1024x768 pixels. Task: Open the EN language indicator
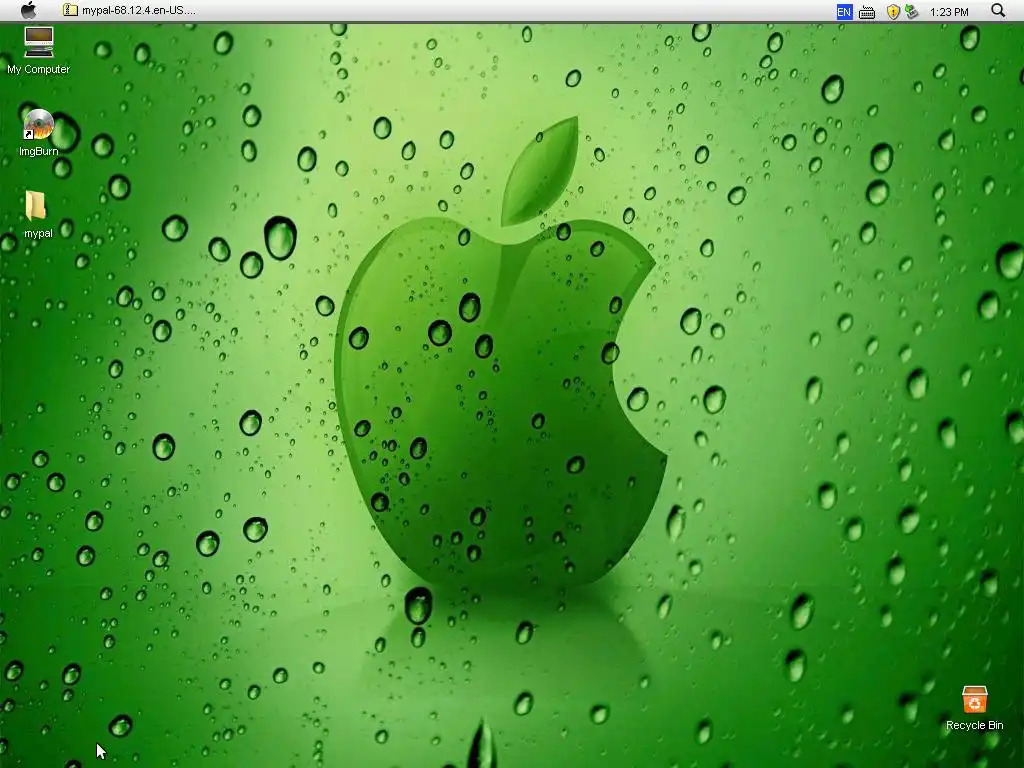[844, 12]
